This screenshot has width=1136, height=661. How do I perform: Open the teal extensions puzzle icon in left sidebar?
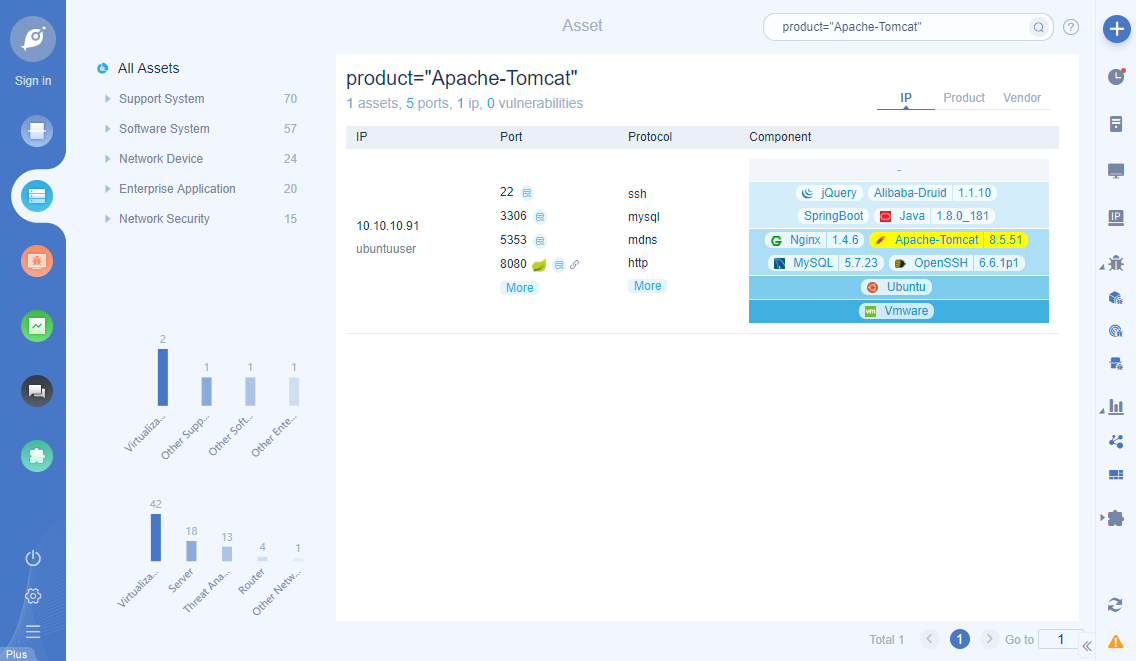click(36, 457)
